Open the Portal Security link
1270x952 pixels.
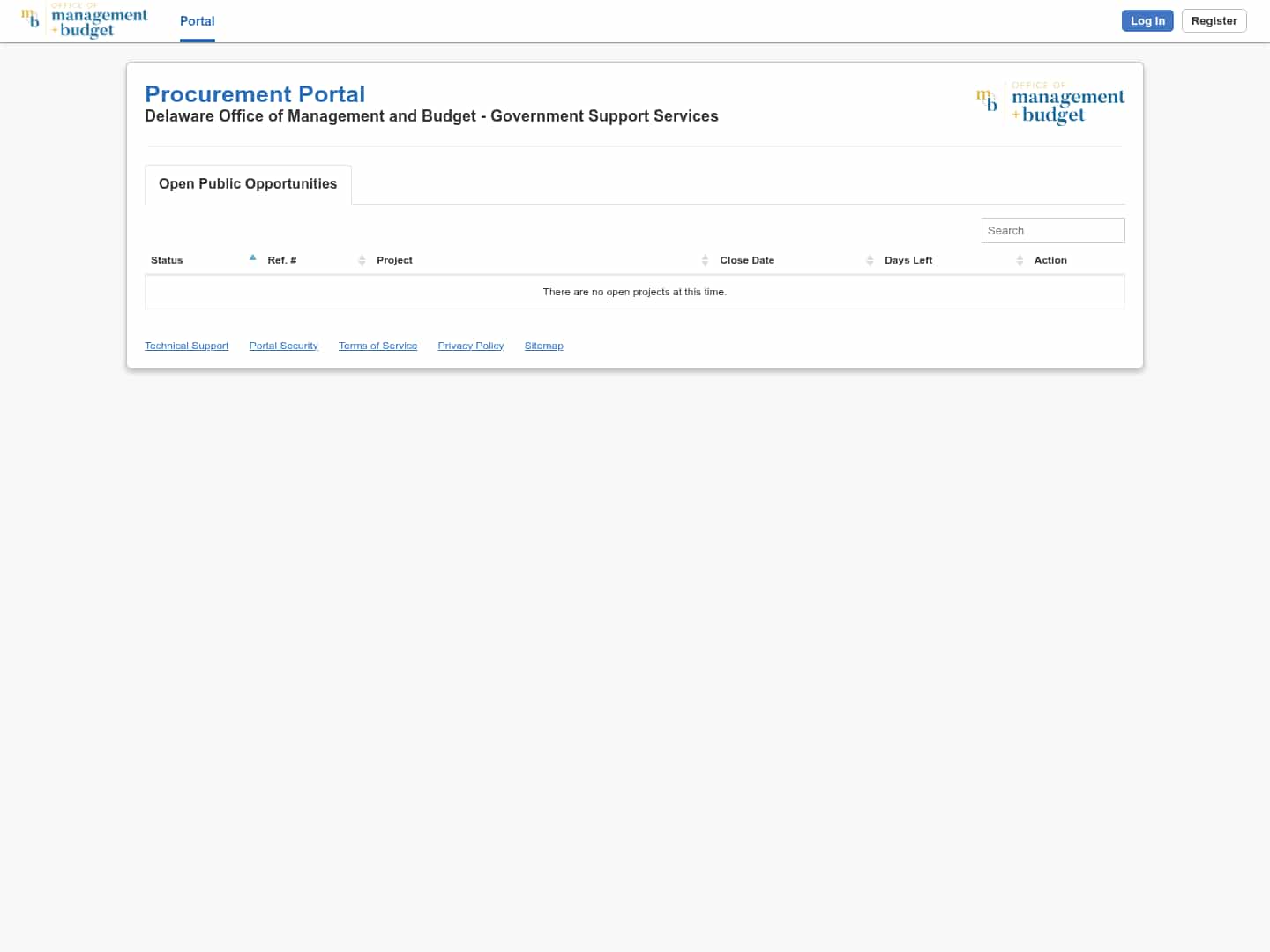pyautogui.click(x=283, y=346)
